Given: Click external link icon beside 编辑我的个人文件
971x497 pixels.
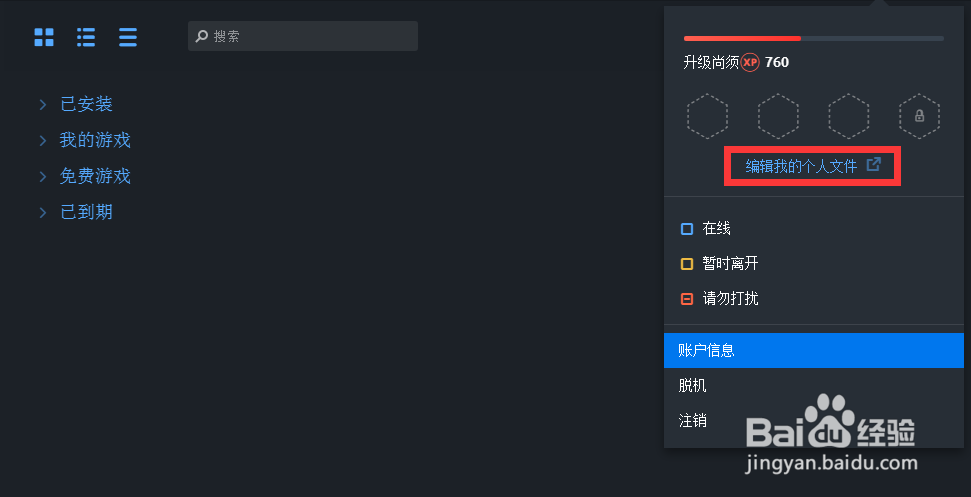Looking at the screenshot, I should coord(873,165).
